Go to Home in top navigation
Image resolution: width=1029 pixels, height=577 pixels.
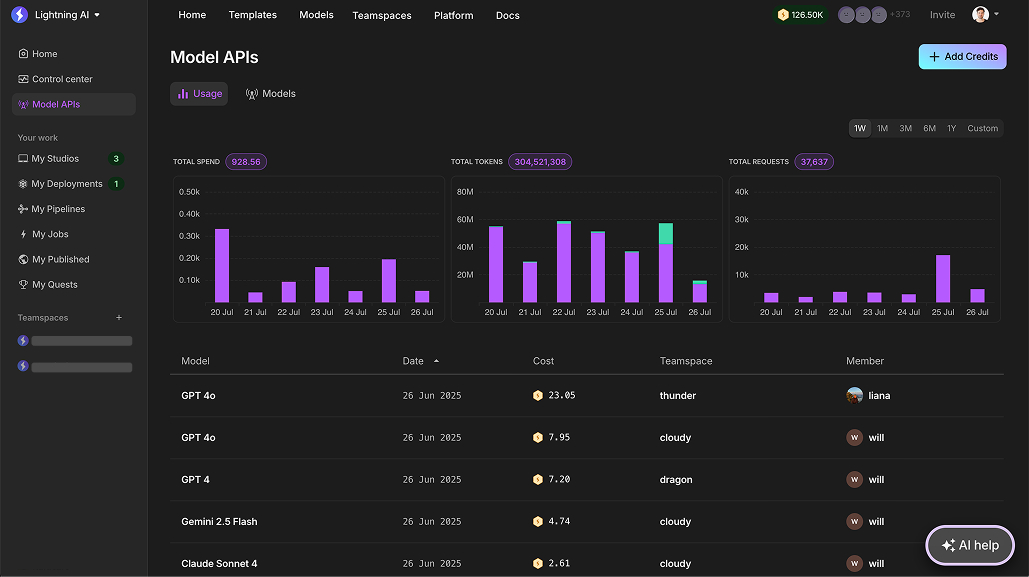click(x=192, y=15)
